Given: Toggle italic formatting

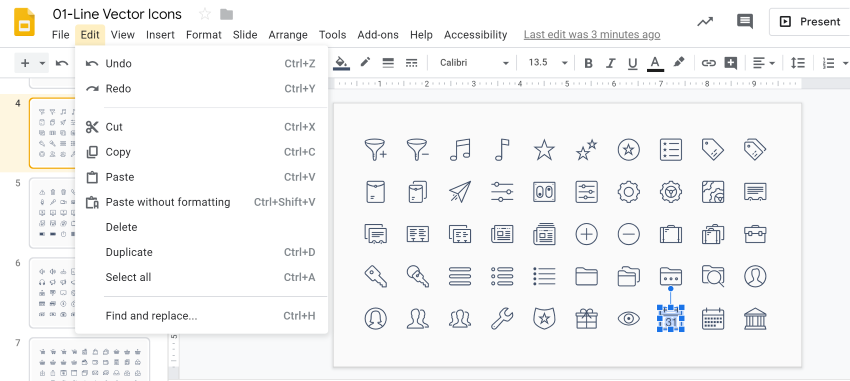Looking at the screenshot, I should point(610,63).
